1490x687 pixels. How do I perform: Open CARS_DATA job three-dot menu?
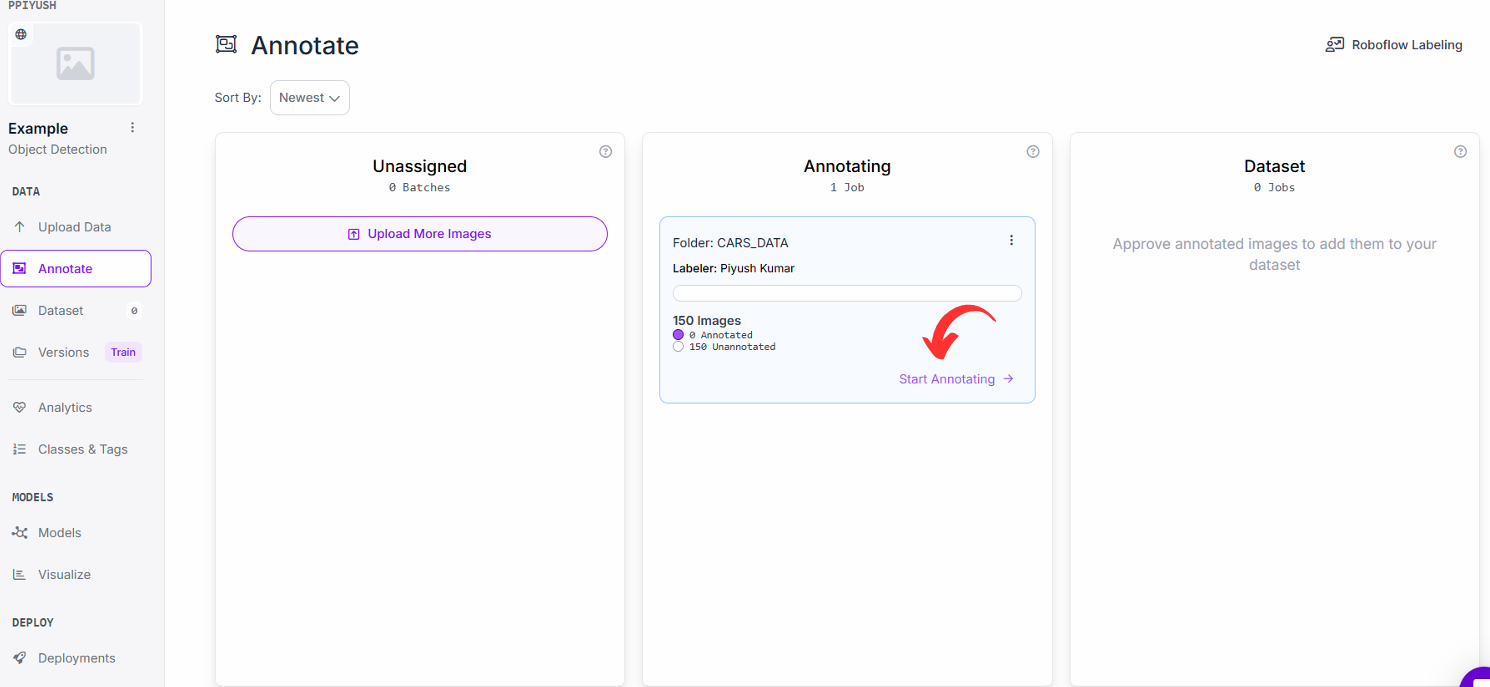[x=1011, y=240]
